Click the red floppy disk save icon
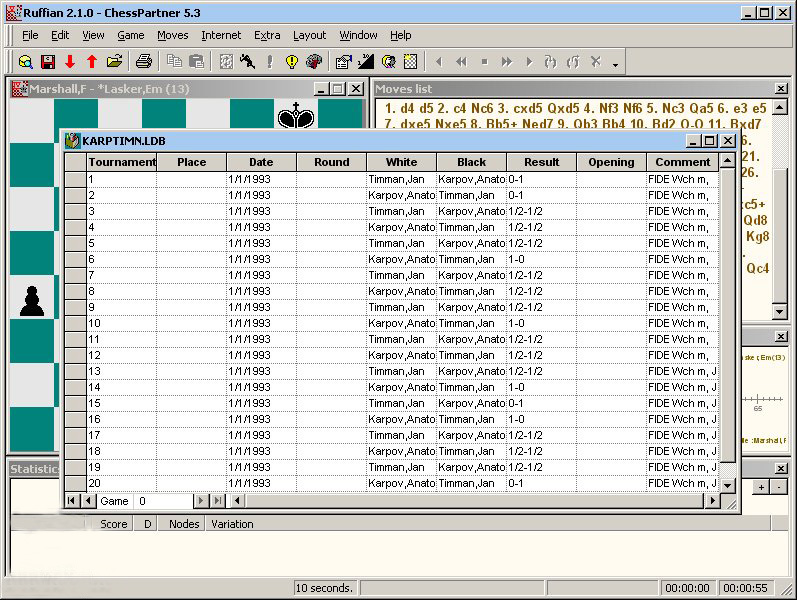The image size is (797, 600). click(48, 62)
